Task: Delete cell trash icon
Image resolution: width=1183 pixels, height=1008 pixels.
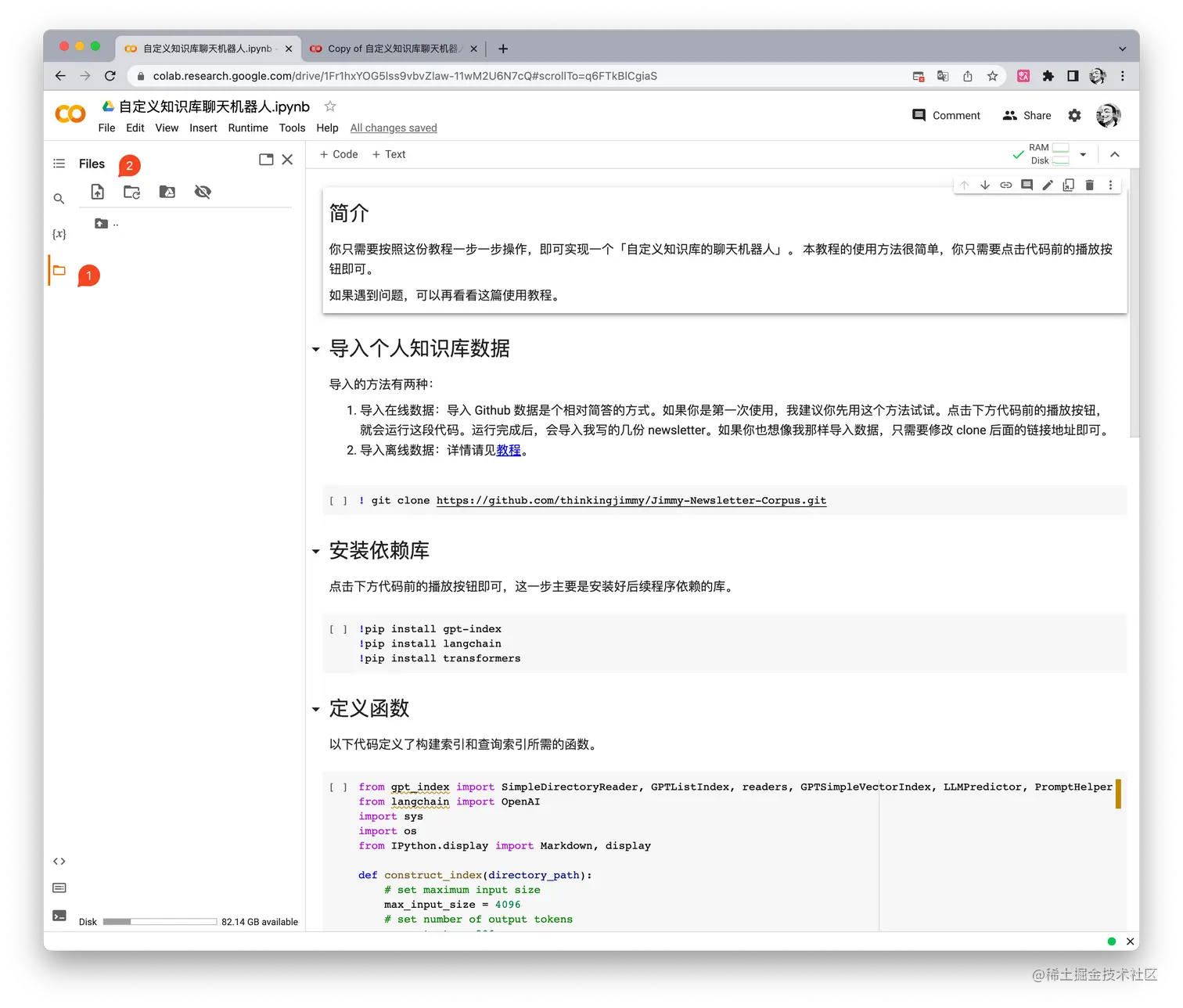Action: point(1089,185)
